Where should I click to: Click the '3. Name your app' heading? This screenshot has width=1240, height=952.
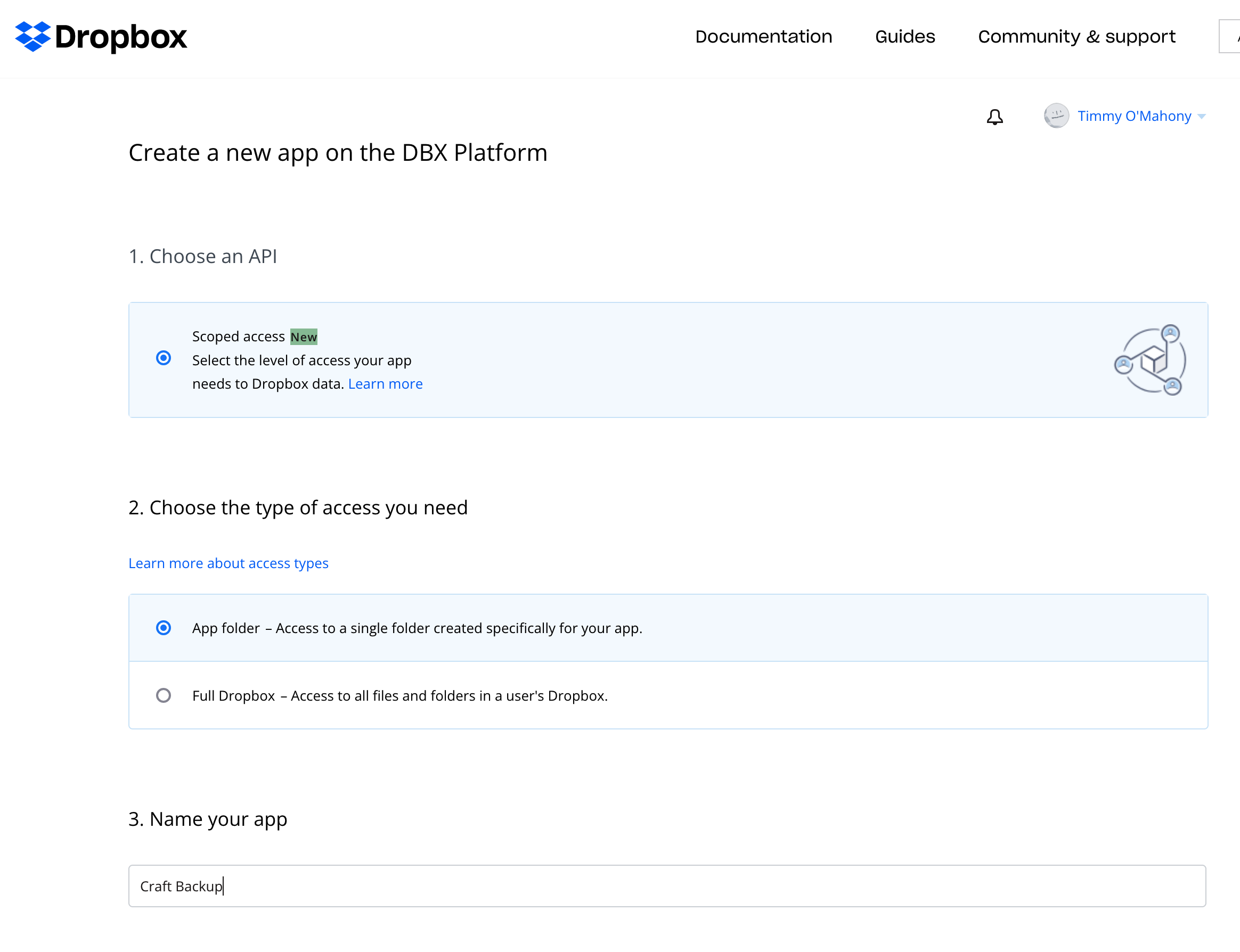tap(208, 819)
